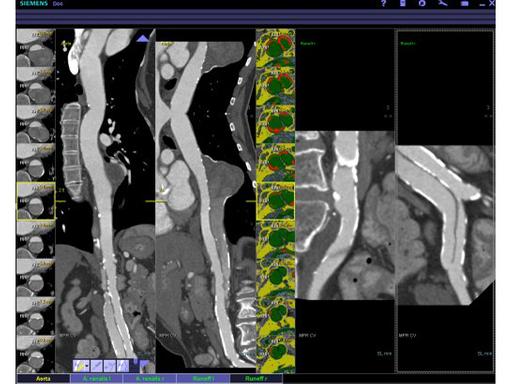Image resolution: width=512 pixels, height=384 pixels.
Task: Minimize the Siemens application window
Action: (482, 4)
